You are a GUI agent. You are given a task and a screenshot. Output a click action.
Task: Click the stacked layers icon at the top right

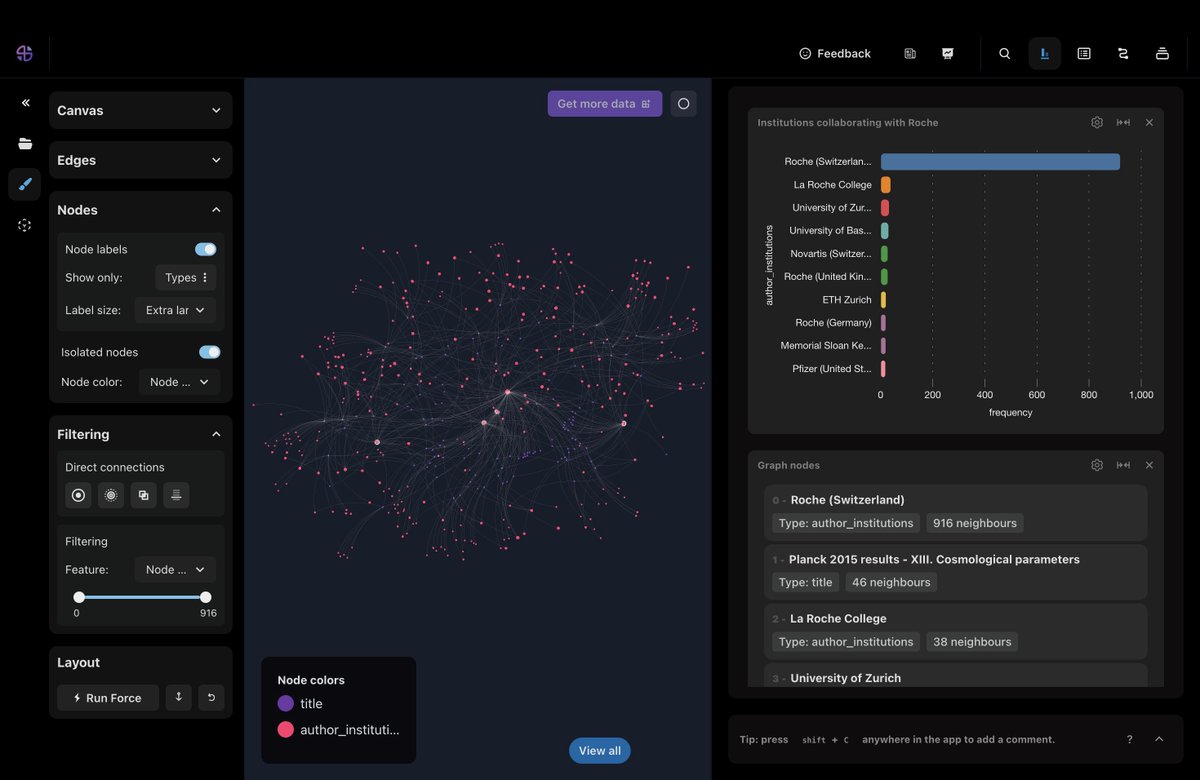coord(1162,53)
